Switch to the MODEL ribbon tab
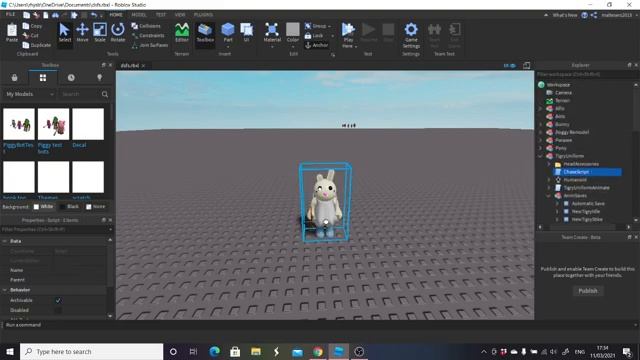 [139, 15]
